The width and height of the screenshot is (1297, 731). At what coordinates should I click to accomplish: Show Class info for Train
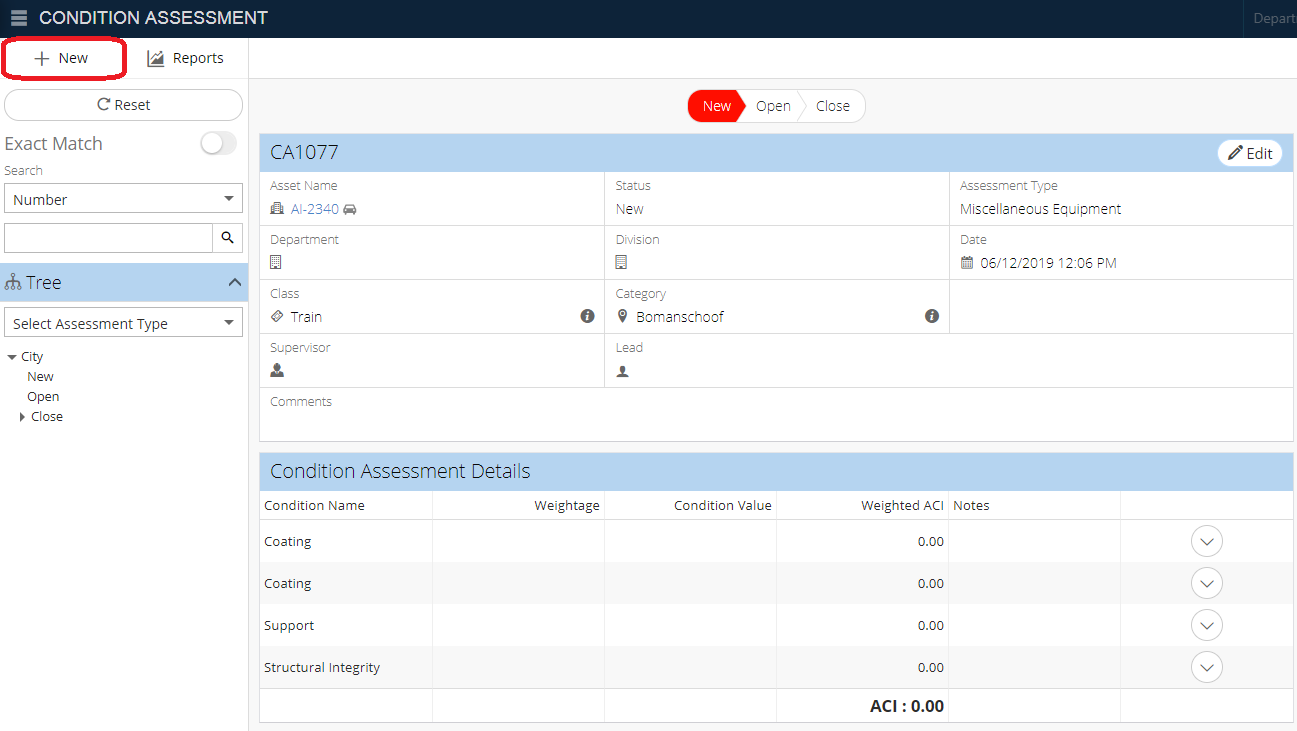coord(587,316)
